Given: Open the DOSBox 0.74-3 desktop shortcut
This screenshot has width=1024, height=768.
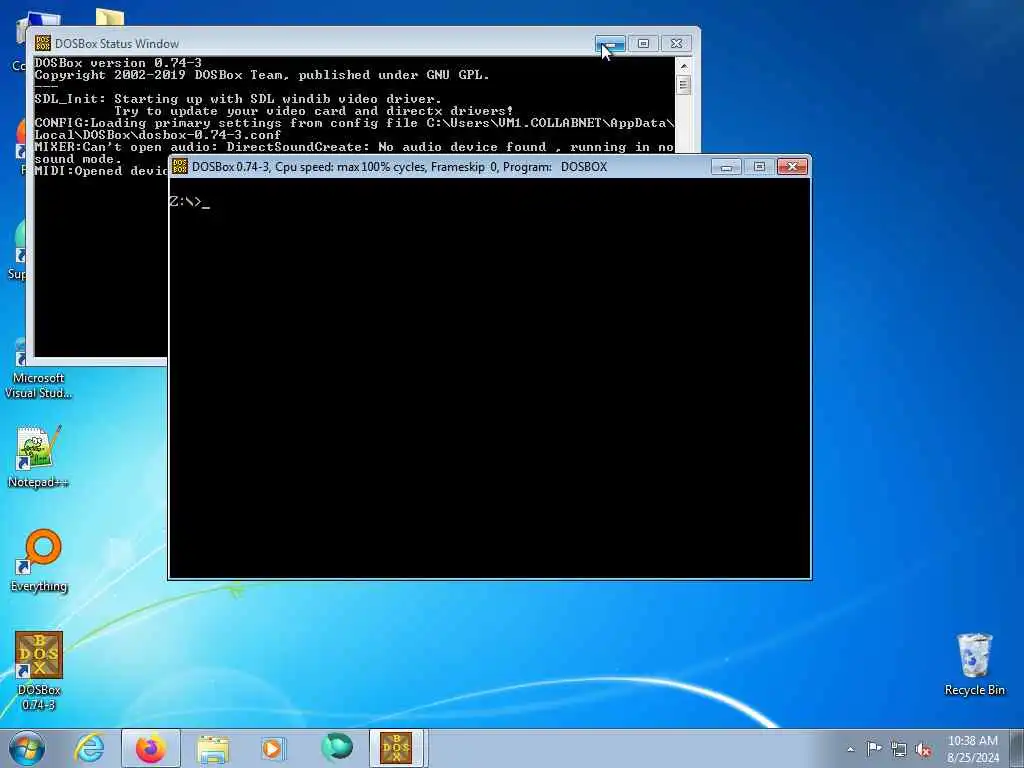Looking at the screenshot, I should (39, 671).
